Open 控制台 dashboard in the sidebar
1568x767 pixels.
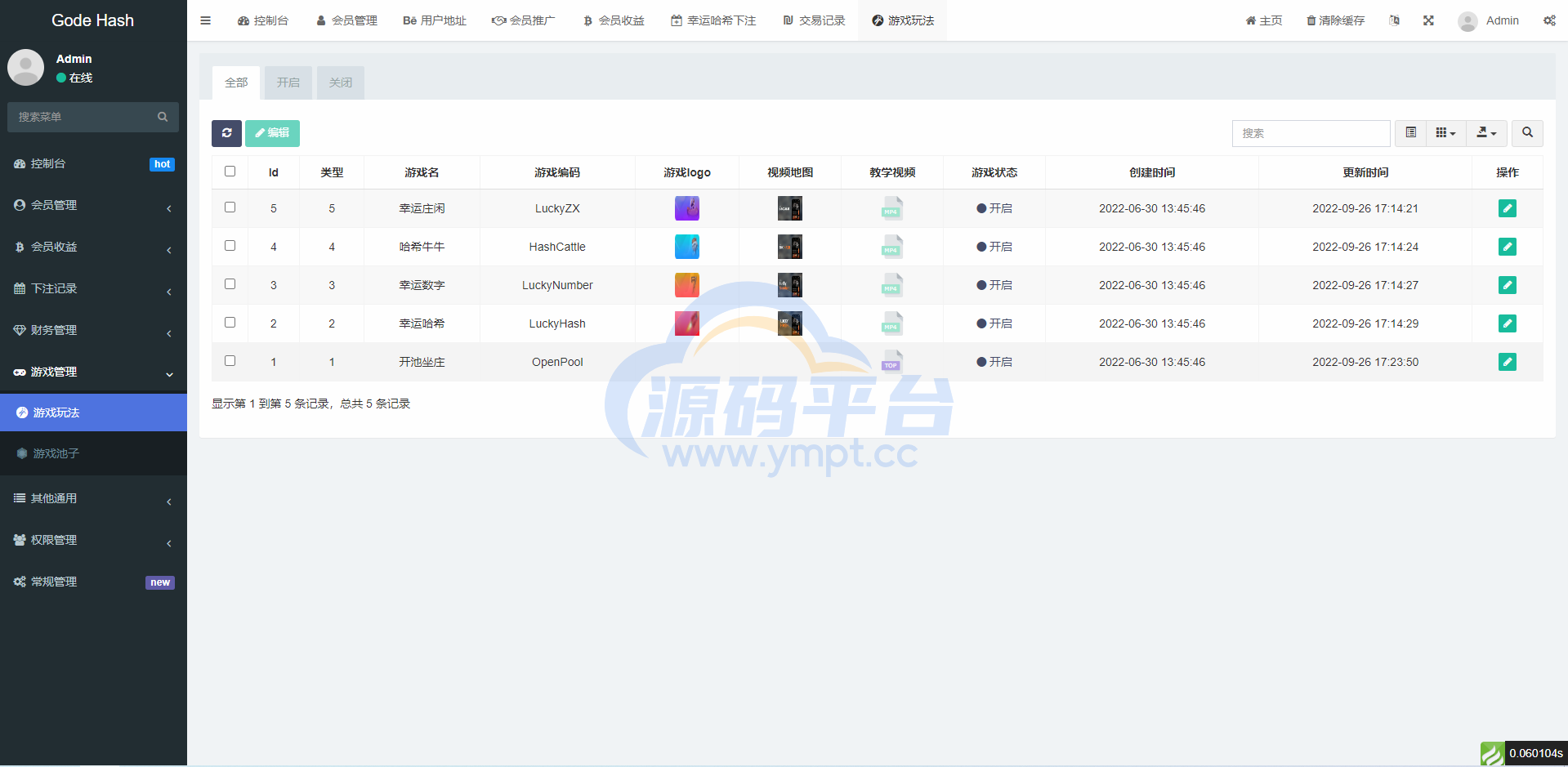pyautogui.click(x=93, y=163)
